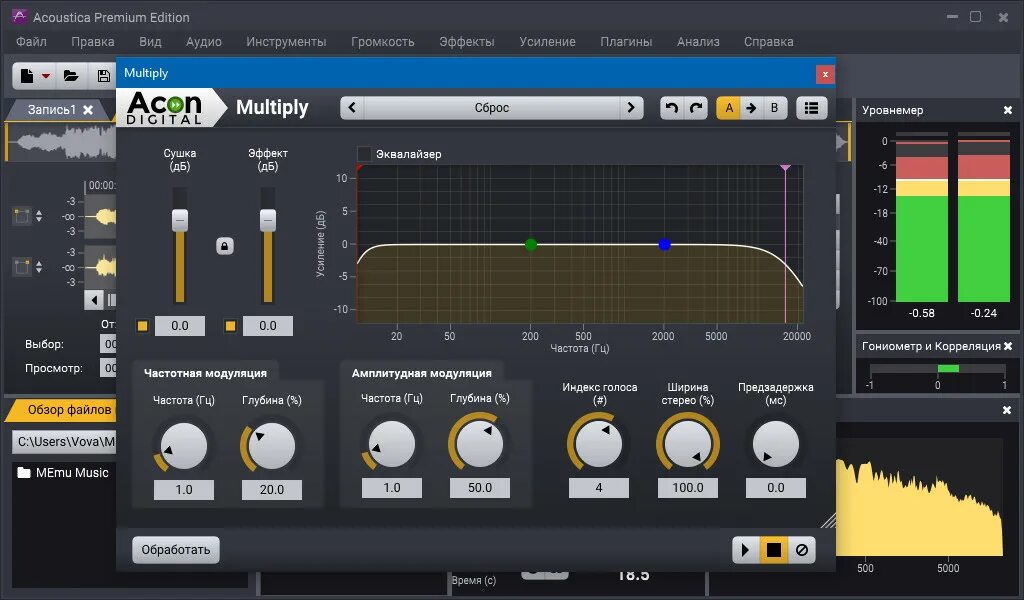Open the Эффекты menu
Image resolution: width=1024 pixels, height=600 pixels.
(466, 42)
